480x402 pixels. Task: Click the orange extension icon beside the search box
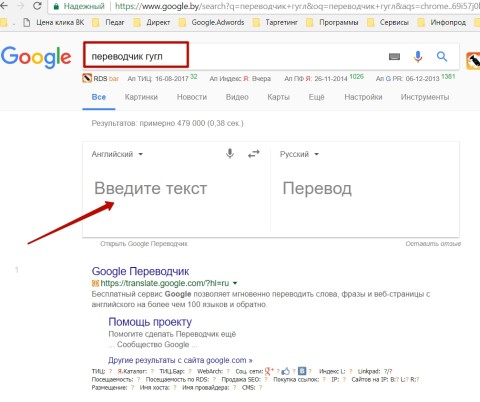[473, 61]
